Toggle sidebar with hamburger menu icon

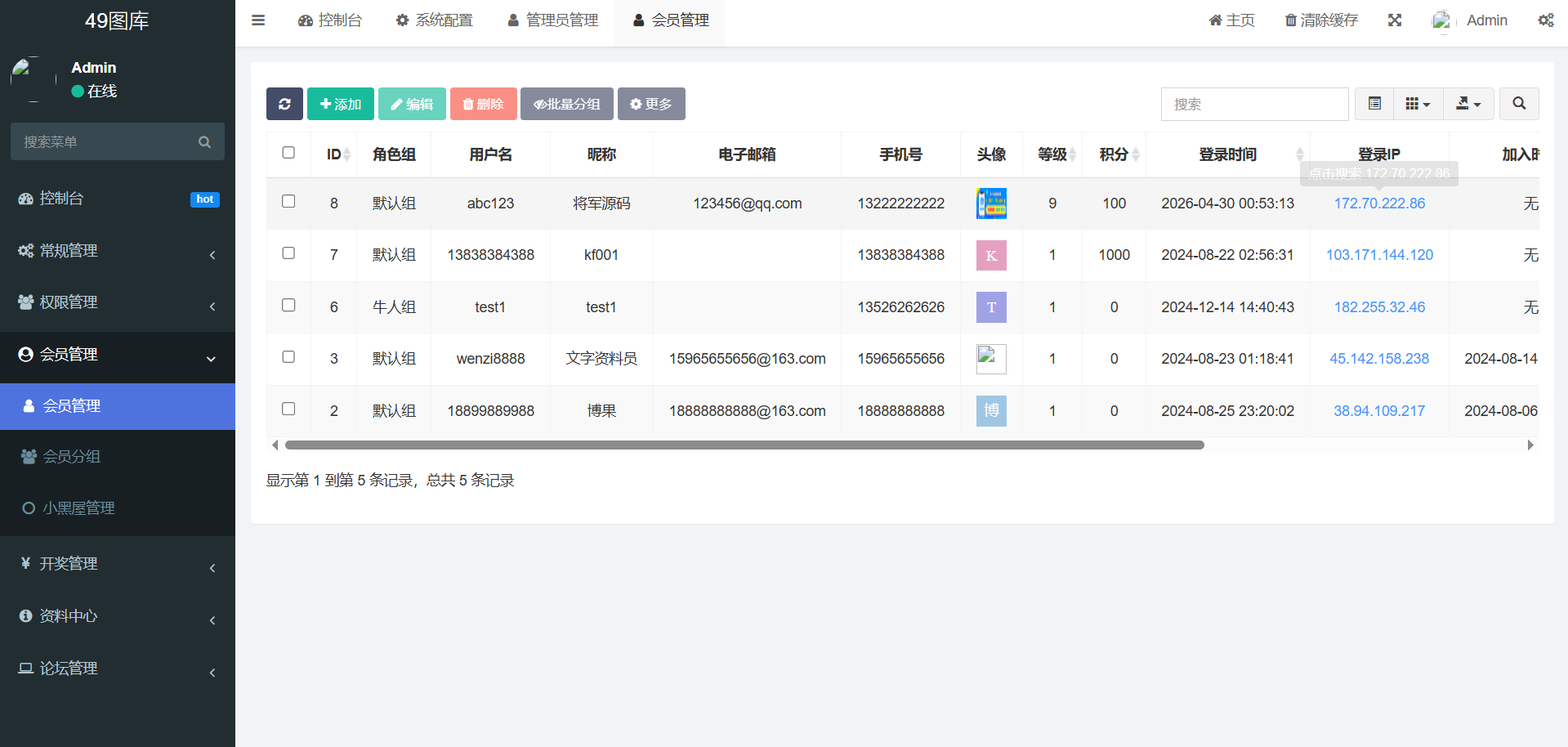tap(258, 20)
